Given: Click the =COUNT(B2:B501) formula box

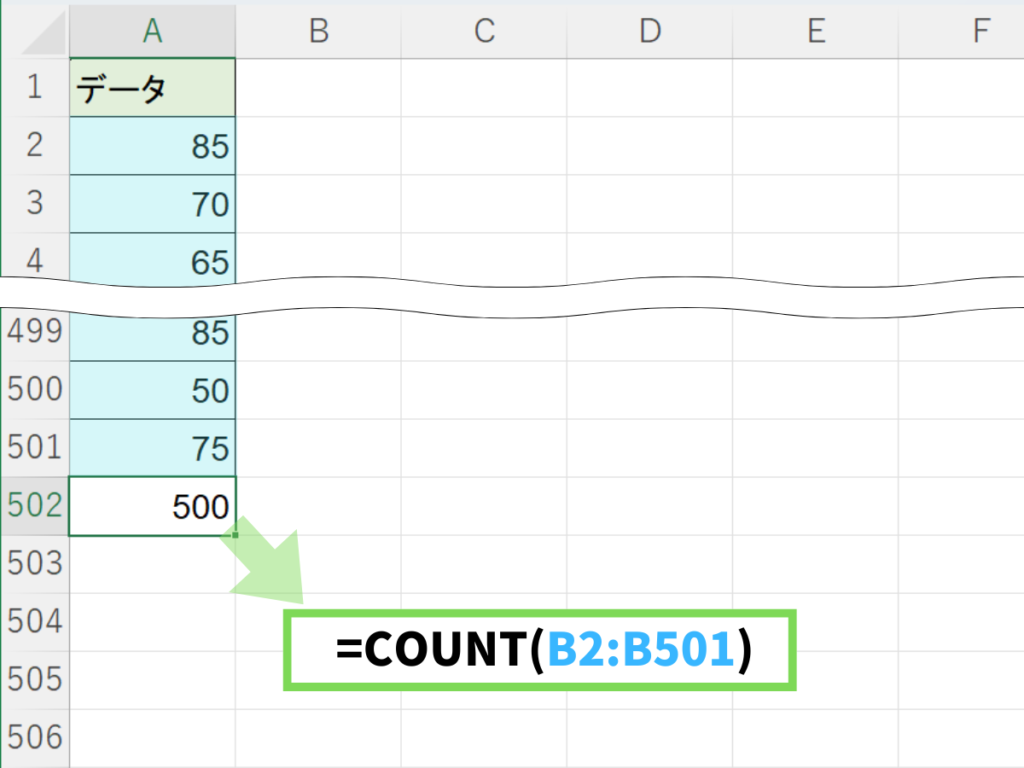Looking at the screenshot, I should (x=540, y=650).
